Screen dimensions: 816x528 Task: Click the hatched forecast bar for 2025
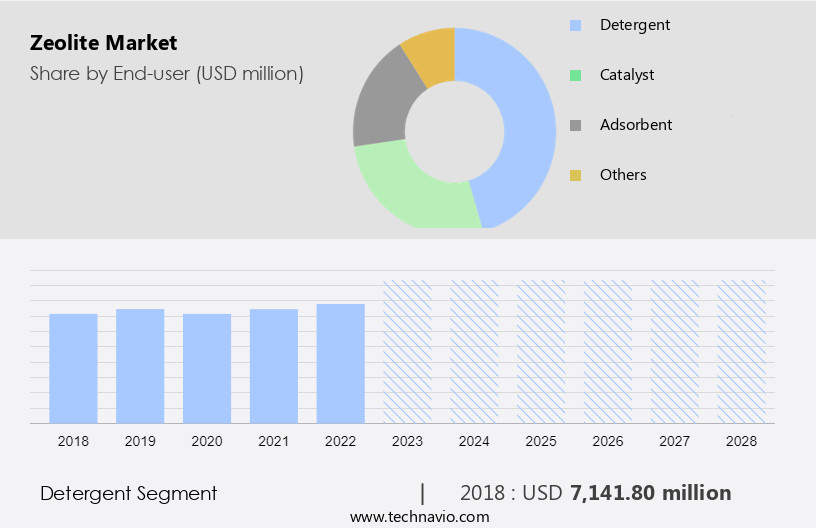click(x=541, y=351)
